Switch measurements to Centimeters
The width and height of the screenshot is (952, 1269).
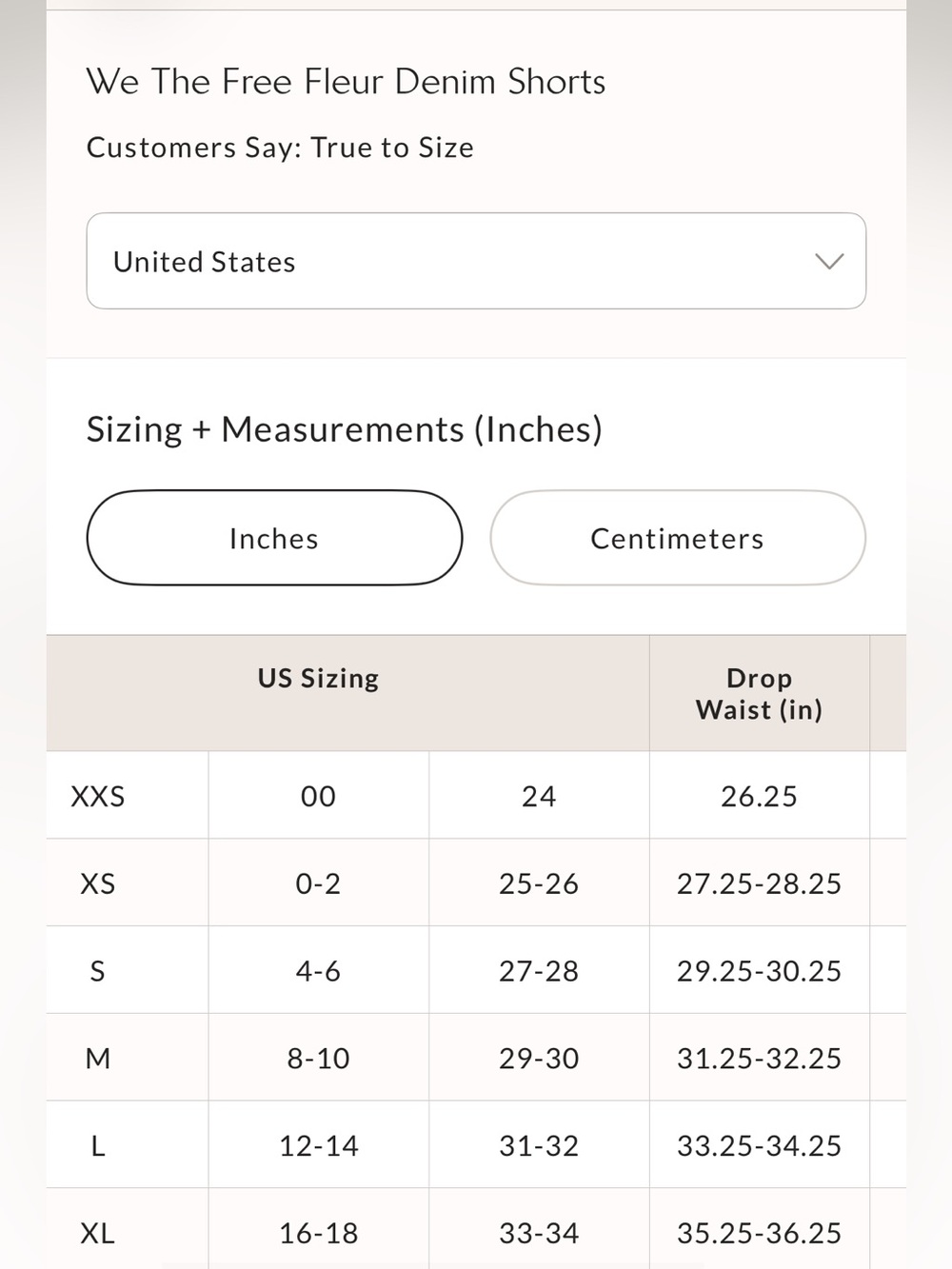pyautogui.click(x=678, y=538)
